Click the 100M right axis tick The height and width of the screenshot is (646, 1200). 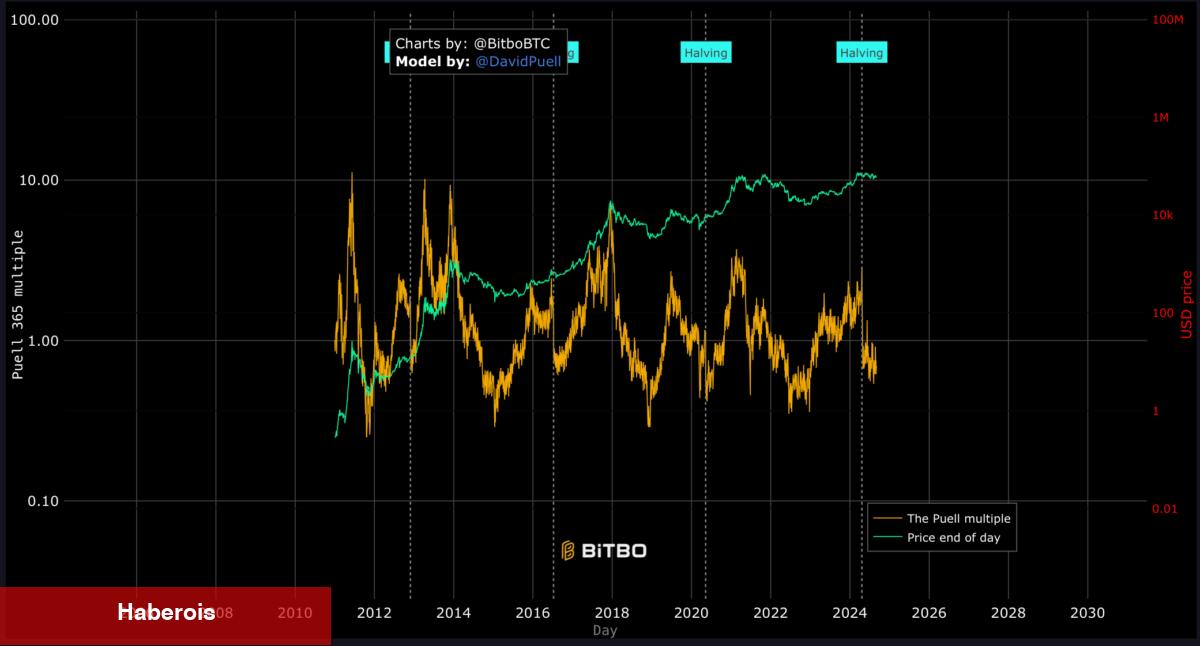pos(1168,20)
